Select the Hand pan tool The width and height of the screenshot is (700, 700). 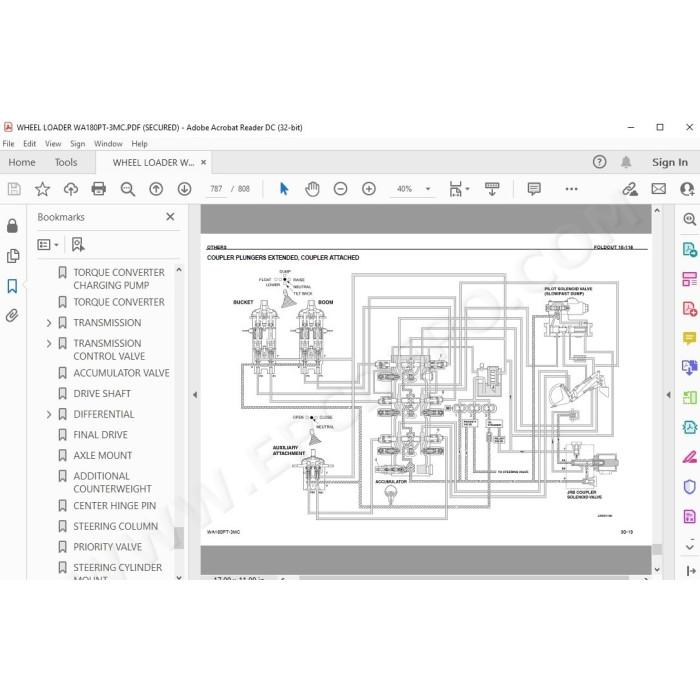[x=312, y=189]
